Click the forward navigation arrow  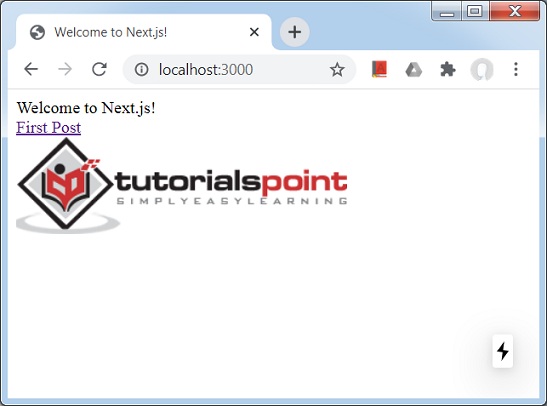(65, 69)
